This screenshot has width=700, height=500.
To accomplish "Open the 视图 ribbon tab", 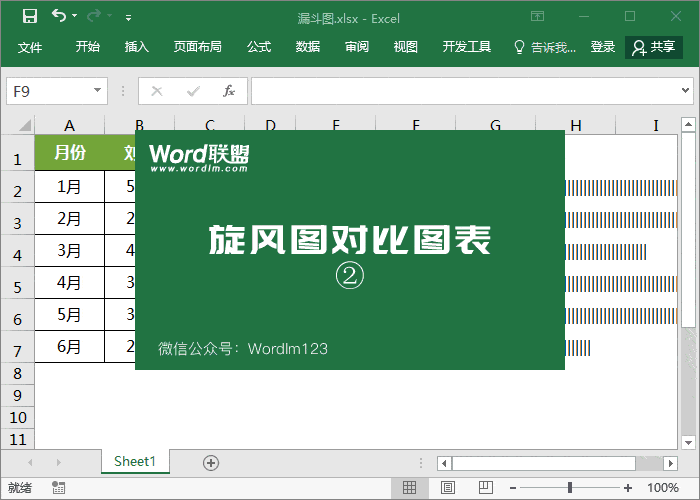I will (x=405, y=47).
